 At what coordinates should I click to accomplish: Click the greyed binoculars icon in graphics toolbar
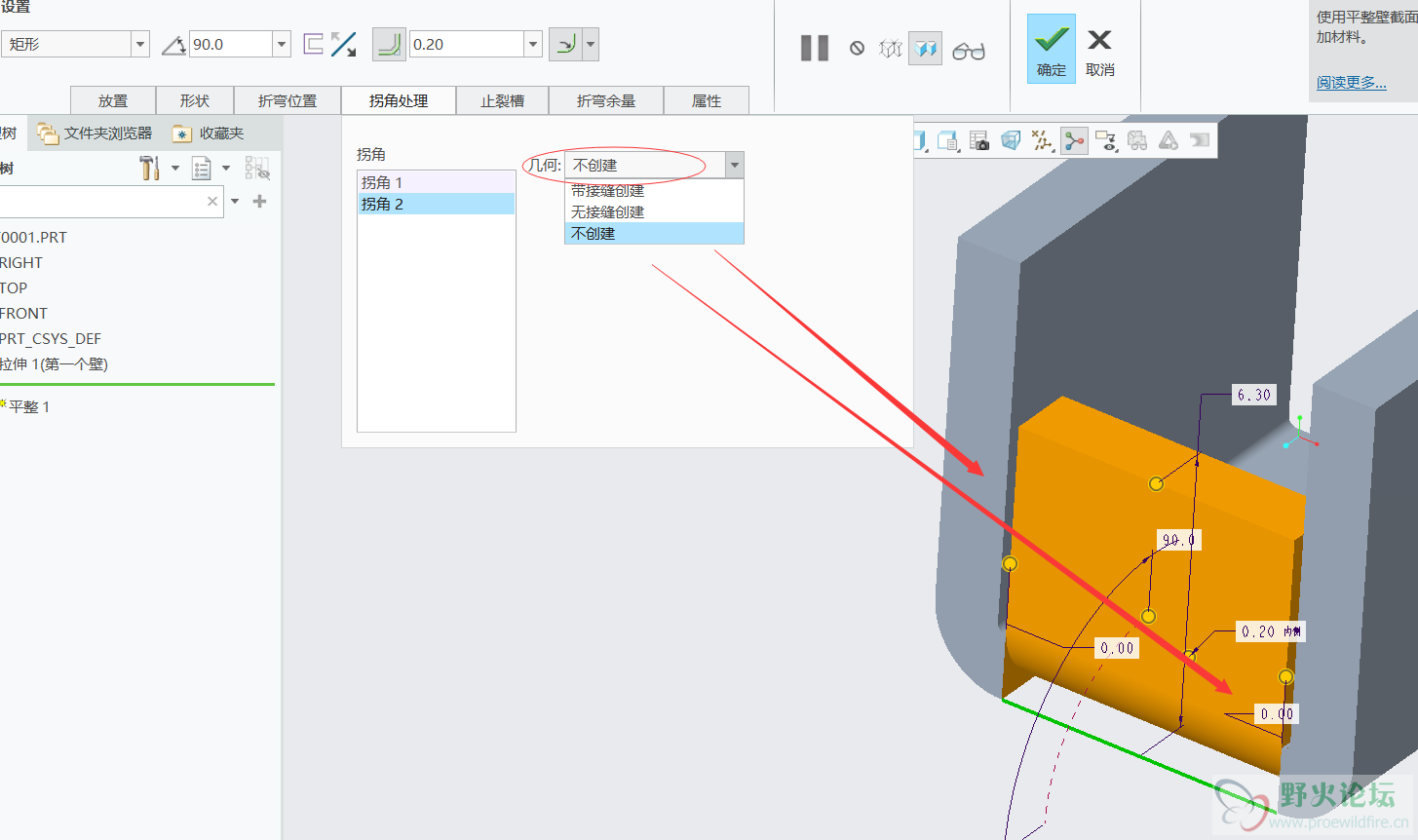point(1136,141)
